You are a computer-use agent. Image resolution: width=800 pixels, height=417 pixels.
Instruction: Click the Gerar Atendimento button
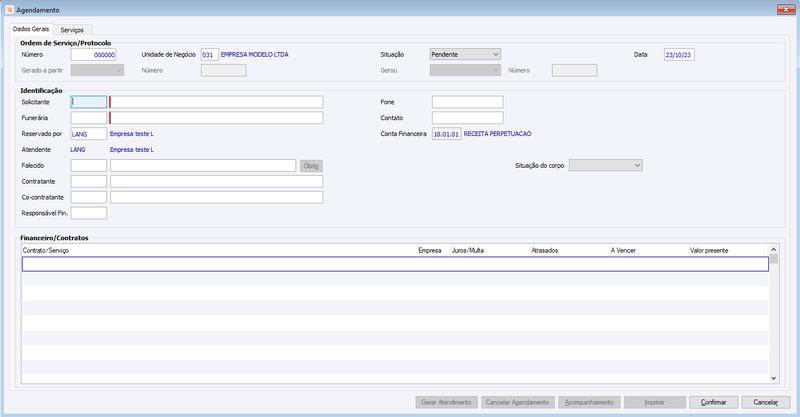pos(446,402)
